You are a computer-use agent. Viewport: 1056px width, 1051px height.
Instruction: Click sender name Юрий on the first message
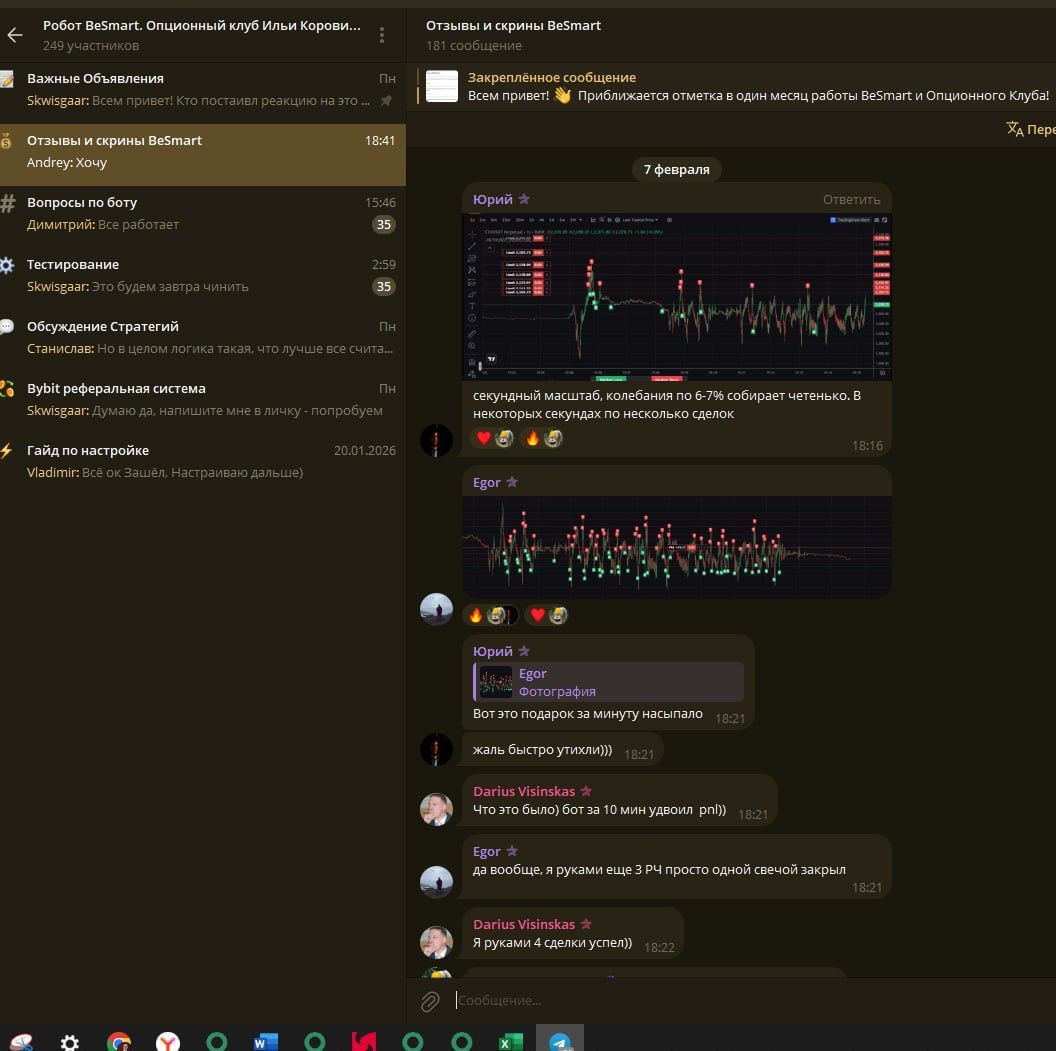pyautogui.click(x=492, y=199)
